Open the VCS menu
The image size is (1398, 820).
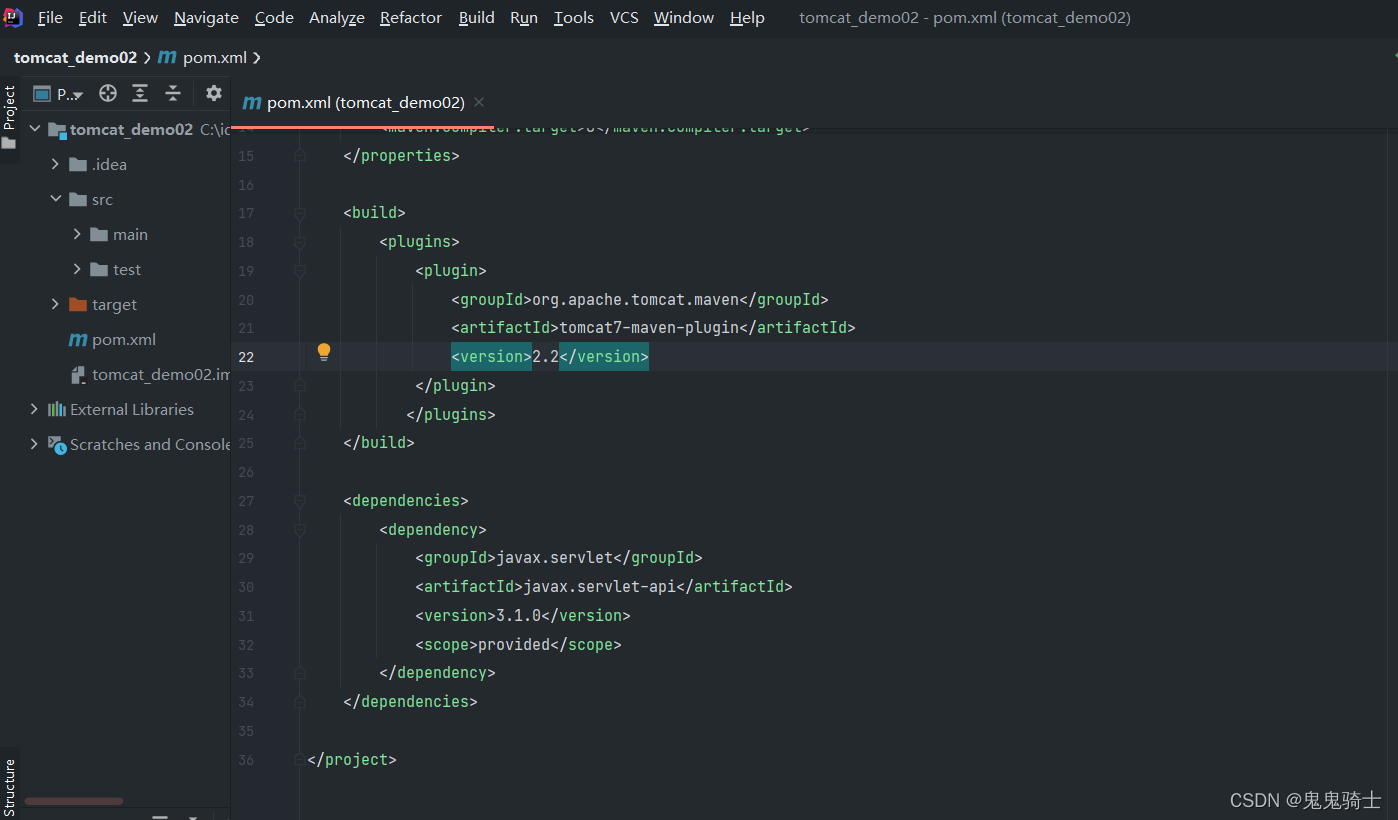624,18
